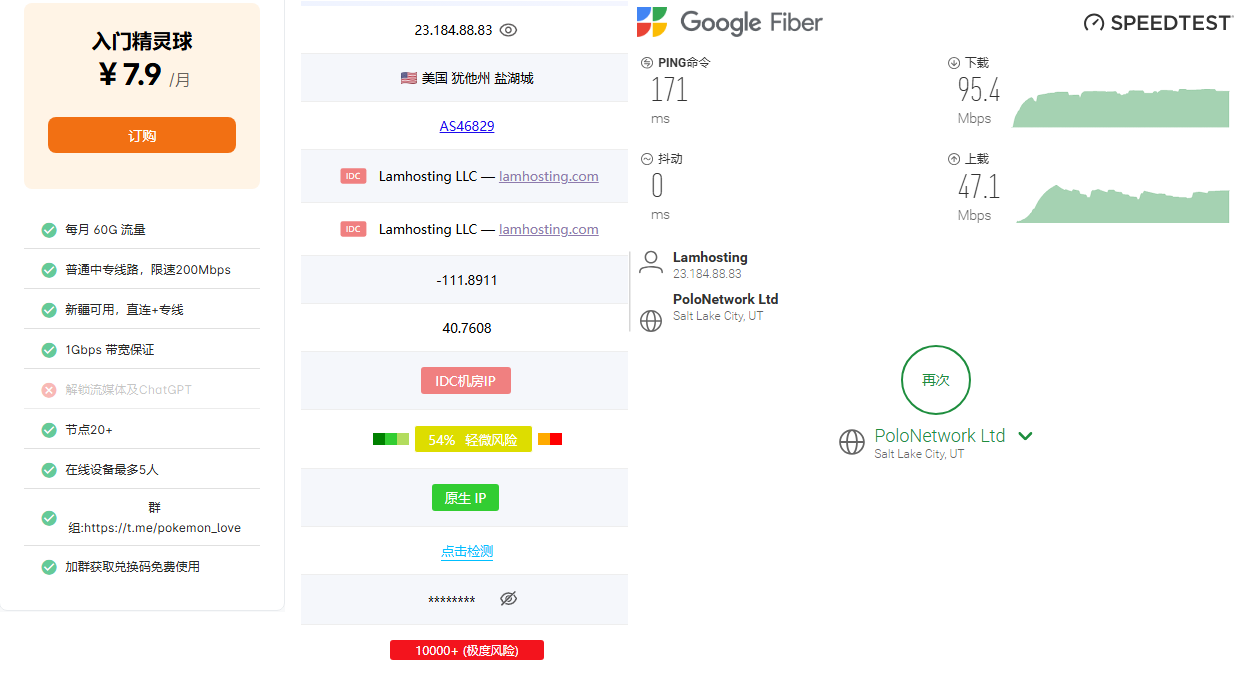This screenshot has height=674, width=1240.
Task: Click the IDC badge next to Lamhosting LLC
Action: 353,176
